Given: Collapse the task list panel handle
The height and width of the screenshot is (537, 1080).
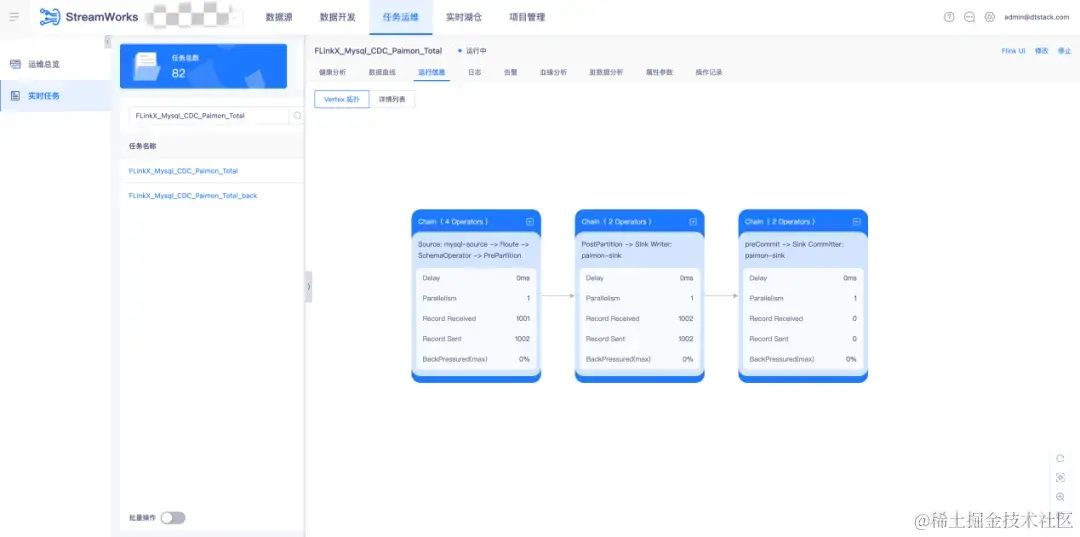Looking at the screenshot, I should click(309, 286).
